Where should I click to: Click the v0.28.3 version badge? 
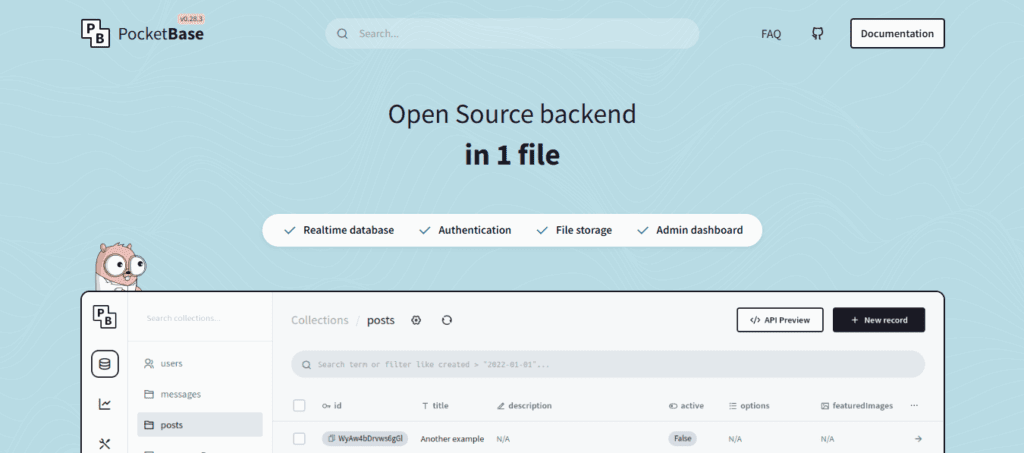pyautogui.click(x=192, y=19)
